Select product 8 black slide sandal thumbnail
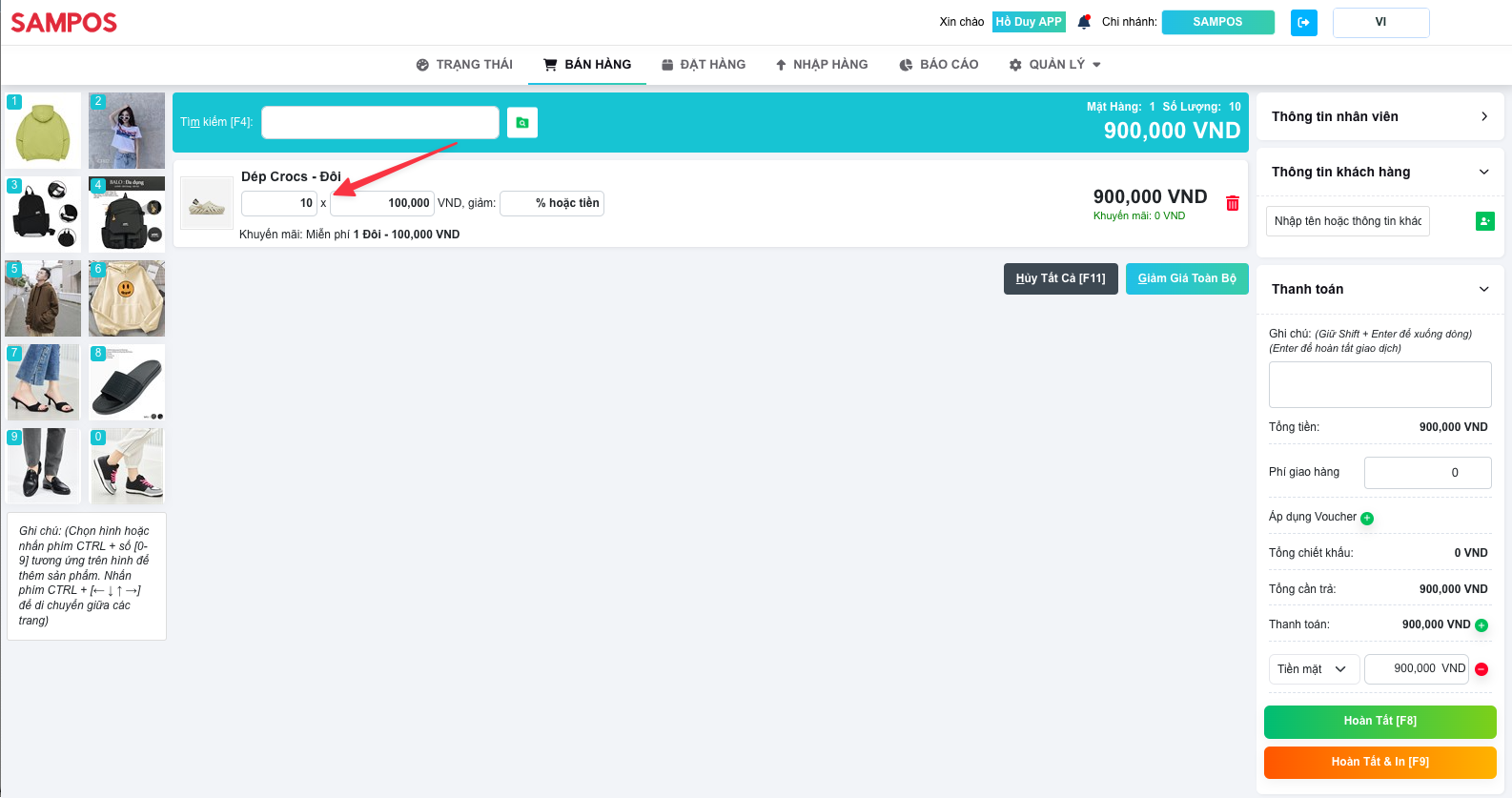1512x798 pixels. pos(127,382)
